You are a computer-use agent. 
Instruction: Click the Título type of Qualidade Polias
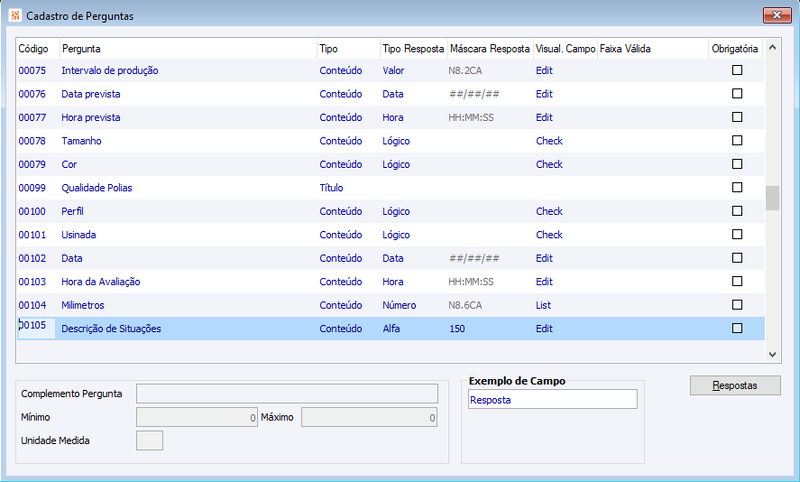[331, 188]
